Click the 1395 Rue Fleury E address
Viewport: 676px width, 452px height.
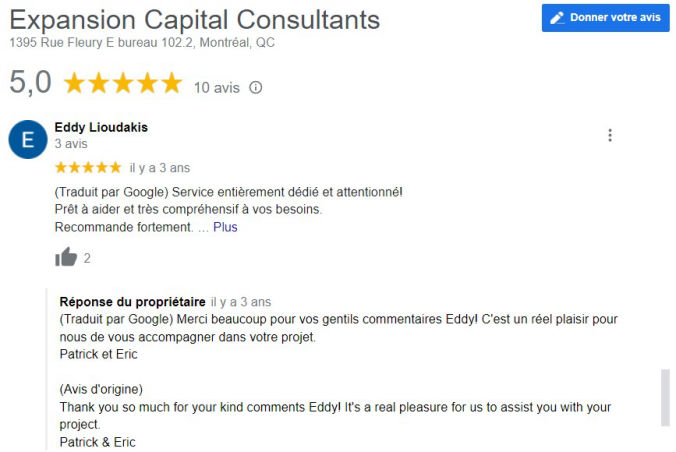[142, 43]
